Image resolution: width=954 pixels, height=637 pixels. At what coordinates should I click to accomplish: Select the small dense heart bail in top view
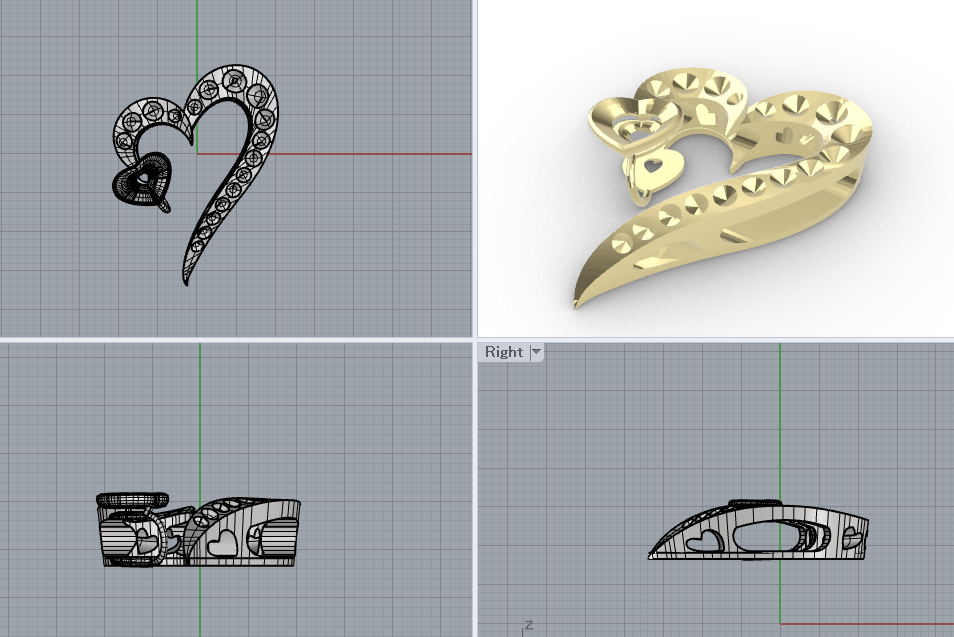[140, 181]
